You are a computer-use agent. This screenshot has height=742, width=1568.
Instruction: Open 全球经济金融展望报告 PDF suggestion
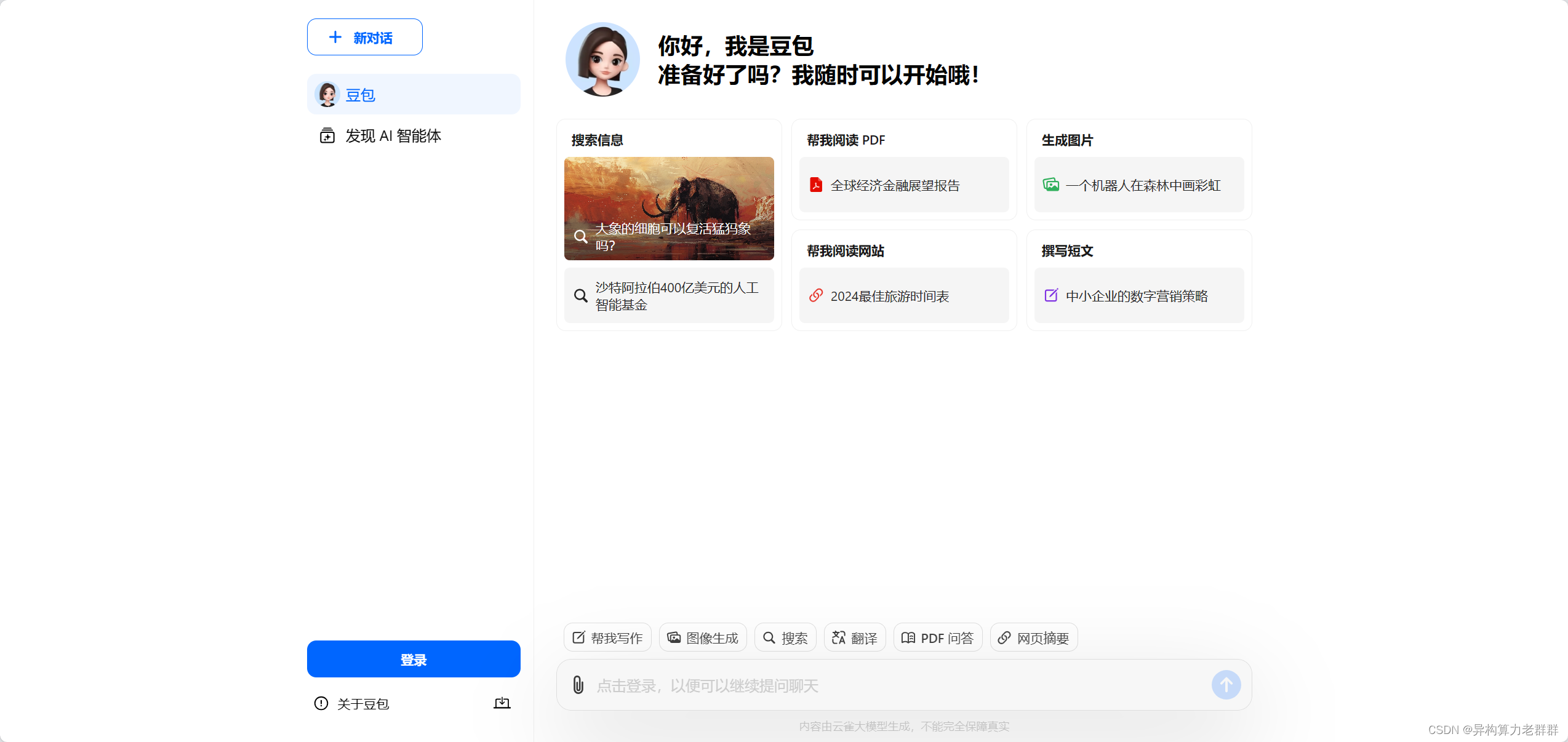[x=904, y=185]
